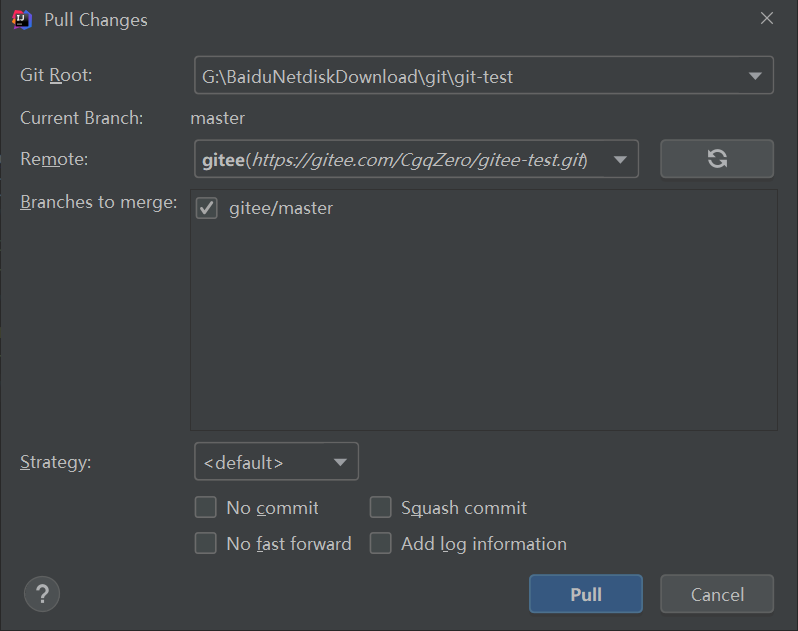Viewport: 798px width, 631px height.
Task: Click the refresh remote branches icon
Action: (x=716, y=158)
